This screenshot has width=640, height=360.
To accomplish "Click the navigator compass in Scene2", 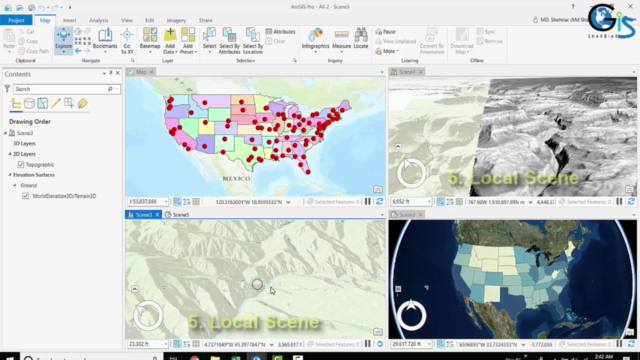I will pyautogui.click(x=411, y=316).
